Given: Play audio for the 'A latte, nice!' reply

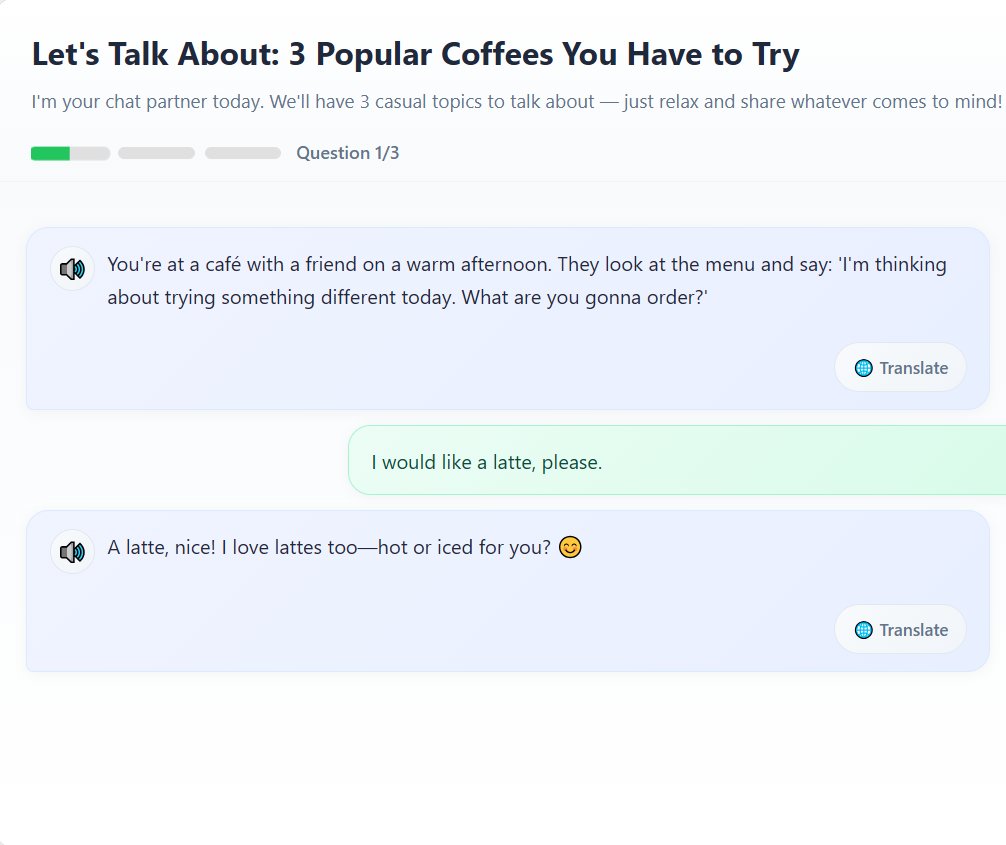Looking at the screenshot, I should (x=72, y=551).
